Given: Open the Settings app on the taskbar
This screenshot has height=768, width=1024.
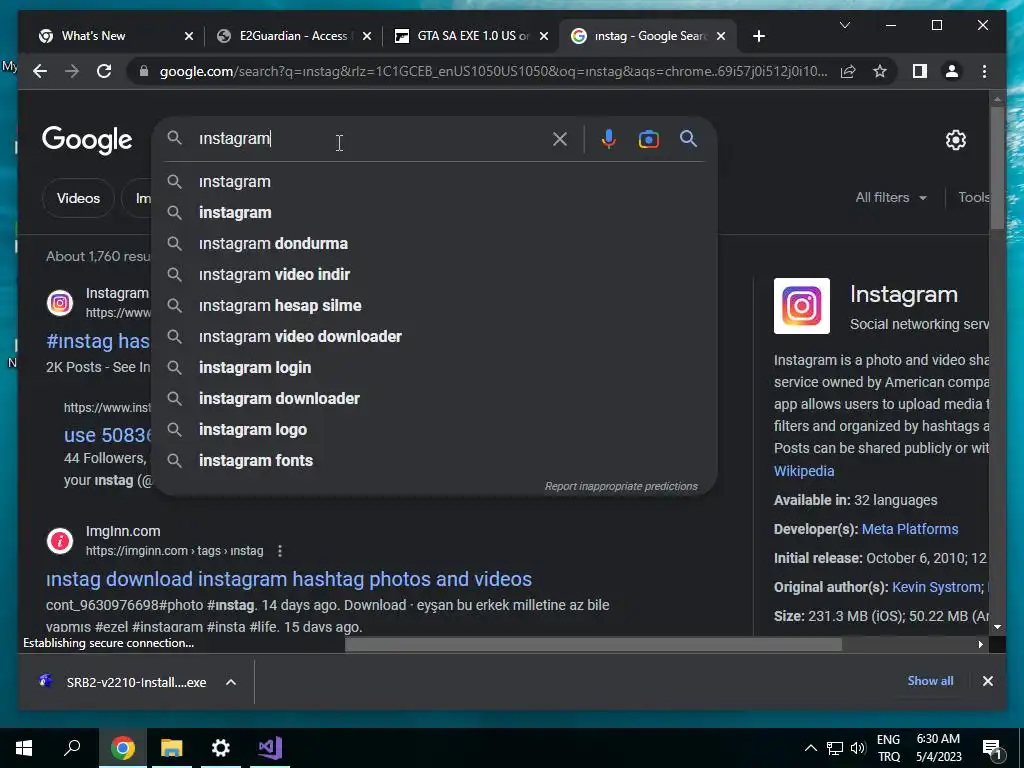Looking at the screenshot, I should coord(220,748).
